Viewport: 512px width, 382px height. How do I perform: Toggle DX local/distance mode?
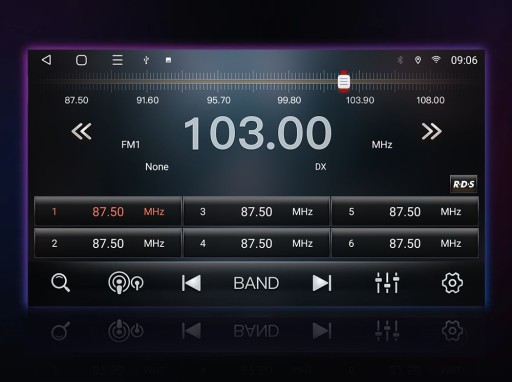pyautogui.click(x=321, y=167)
